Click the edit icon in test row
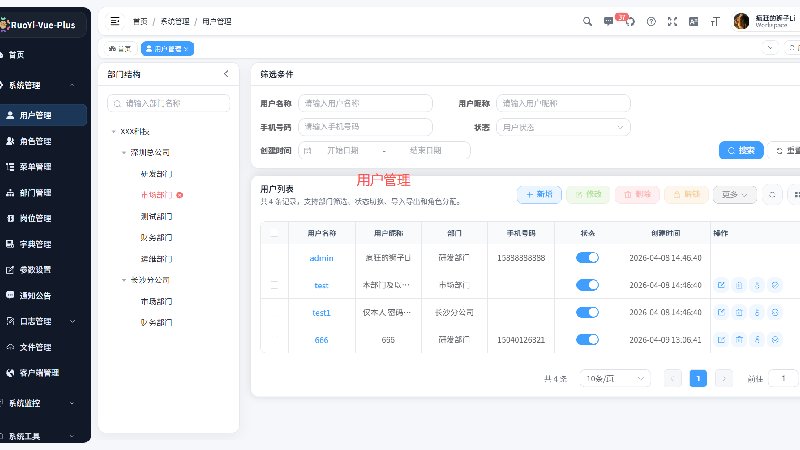This screenshot has width=800, height=450. pyautogui.click(x=721, y=285)
